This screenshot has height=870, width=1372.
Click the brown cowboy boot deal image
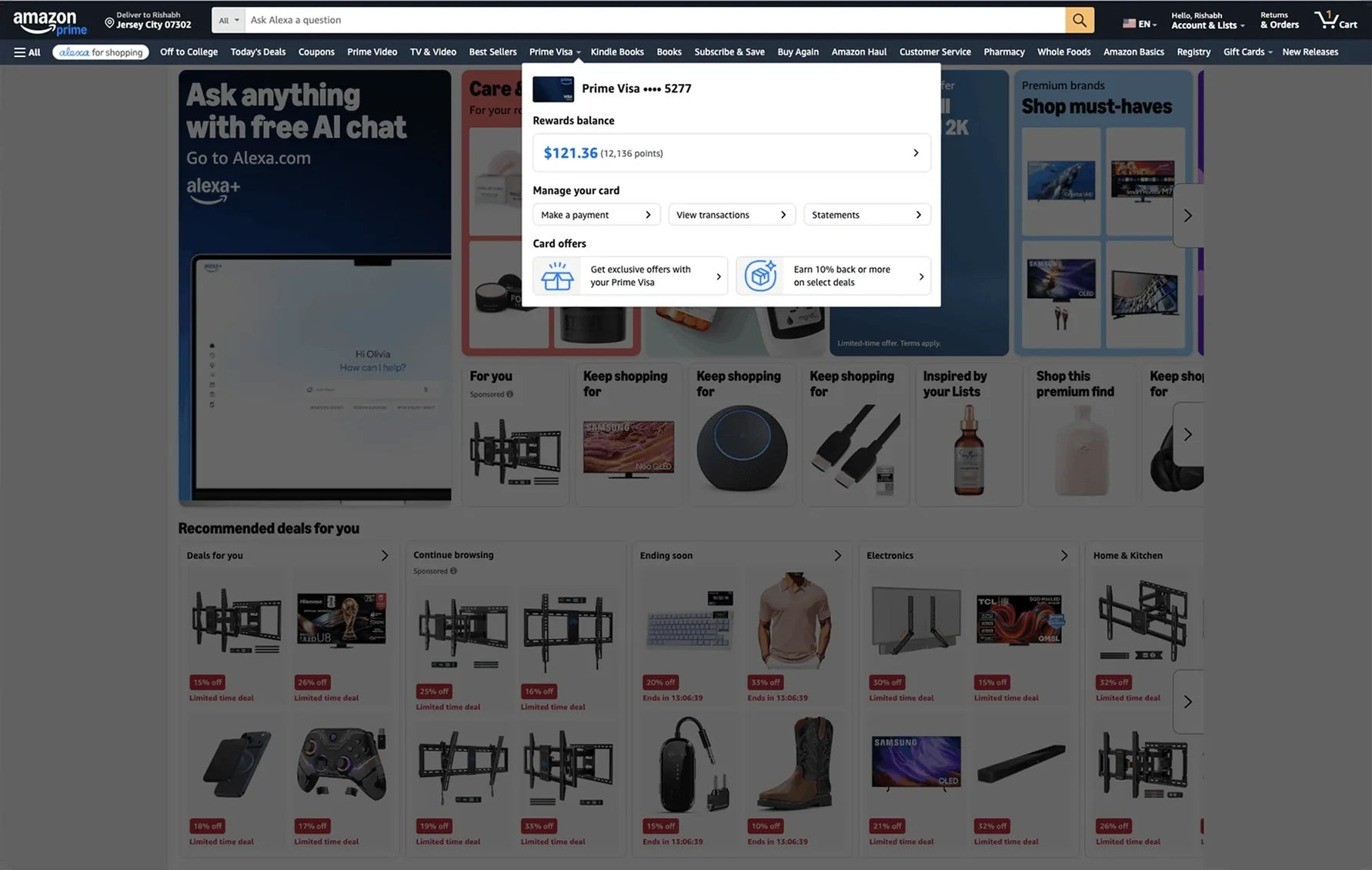click(794, 763)
